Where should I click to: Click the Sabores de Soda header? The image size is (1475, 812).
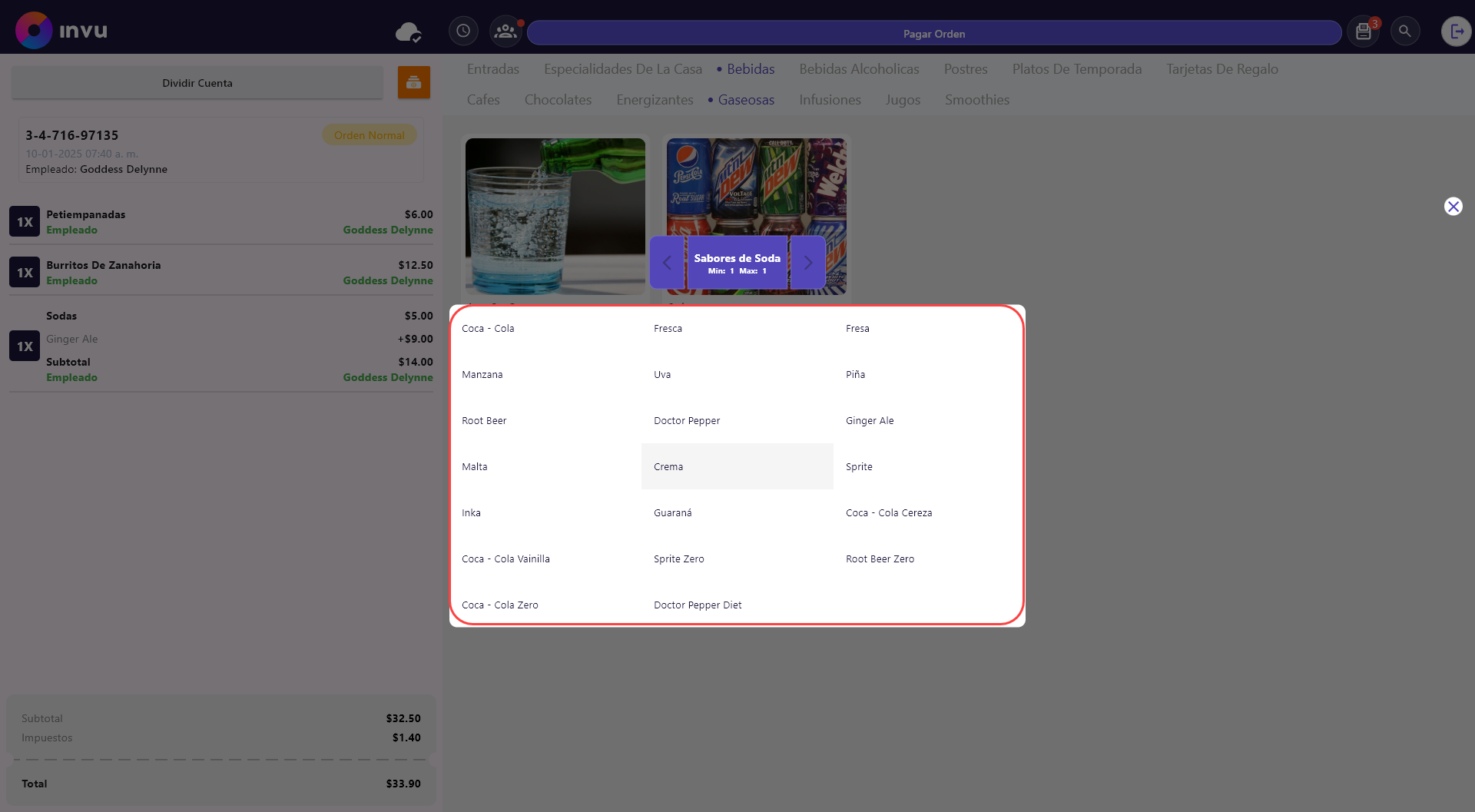737,263
